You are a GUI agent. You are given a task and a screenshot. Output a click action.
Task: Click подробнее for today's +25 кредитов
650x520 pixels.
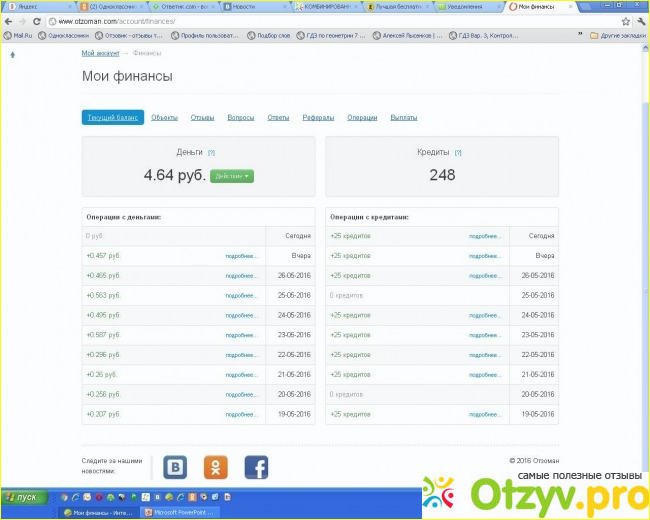pos(485,236)
